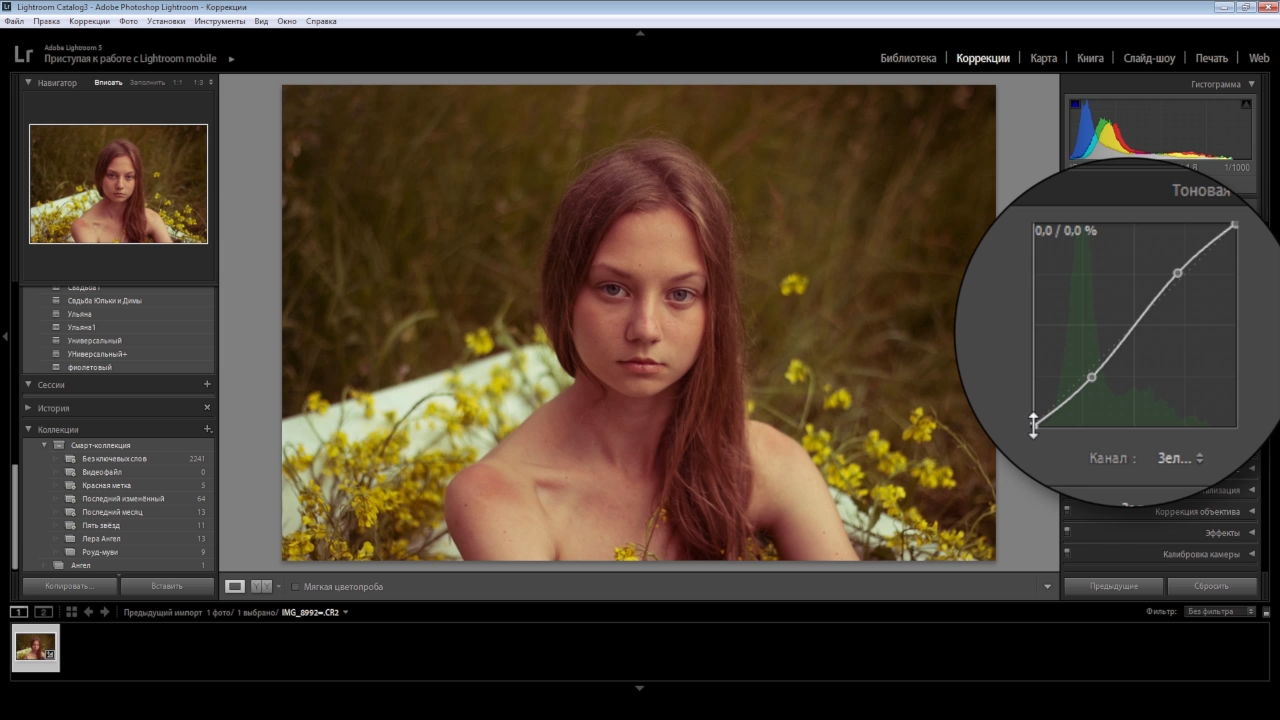This screenshot has width=1280, height=720.
Task: Click the Смарт-коллекция set icon
Action: tap(59, 445)
